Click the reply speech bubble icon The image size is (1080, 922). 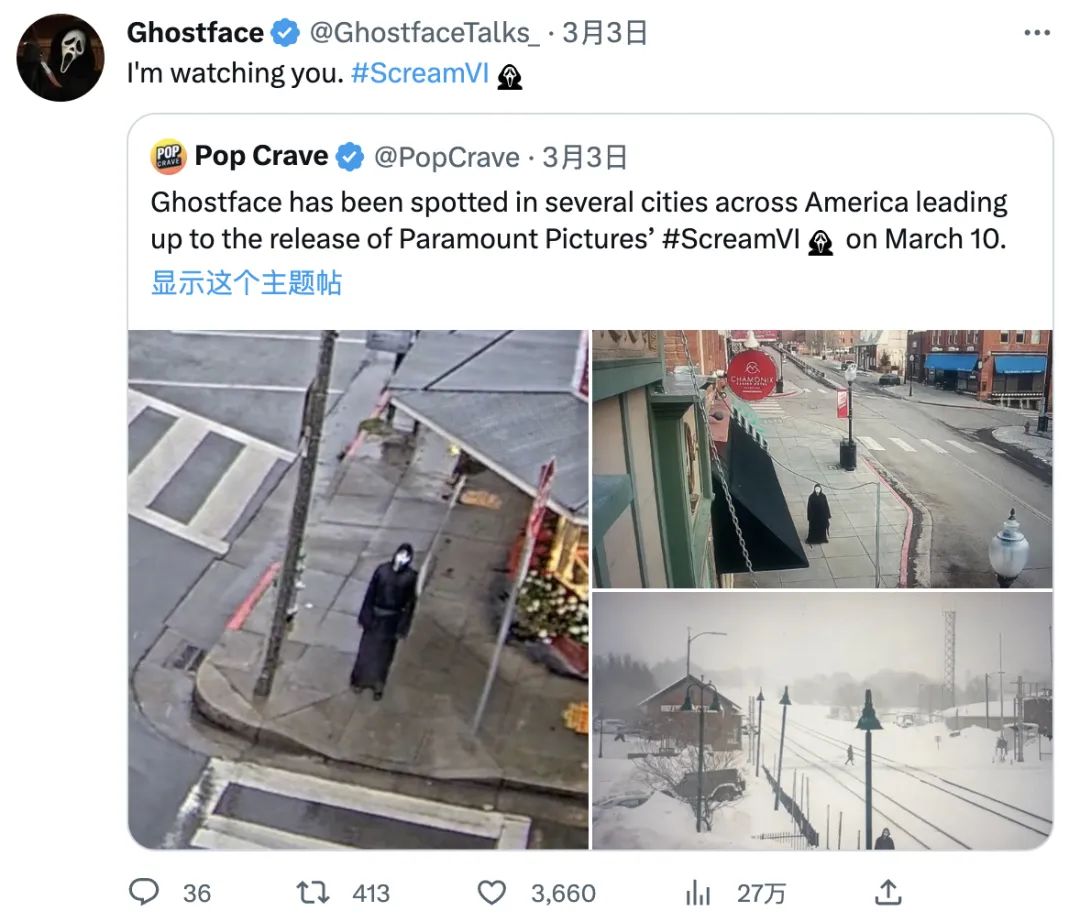(144, 892)
